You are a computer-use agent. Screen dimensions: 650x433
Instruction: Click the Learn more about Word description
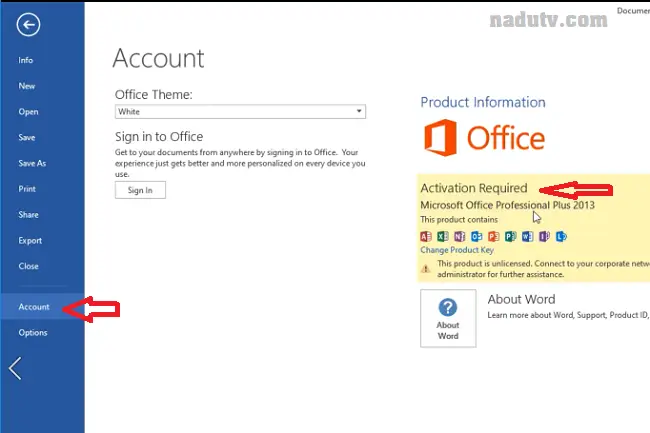pos(568,315)
